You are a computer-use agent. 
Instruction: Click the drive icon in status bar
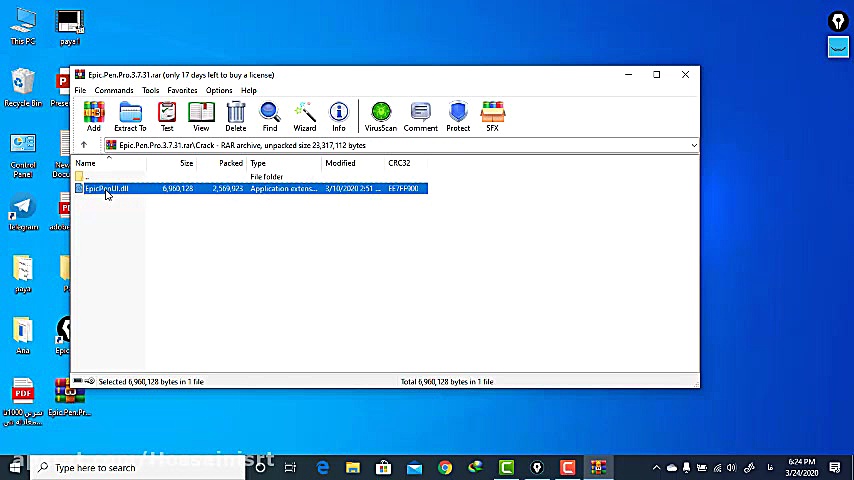(x=78, y=381)
